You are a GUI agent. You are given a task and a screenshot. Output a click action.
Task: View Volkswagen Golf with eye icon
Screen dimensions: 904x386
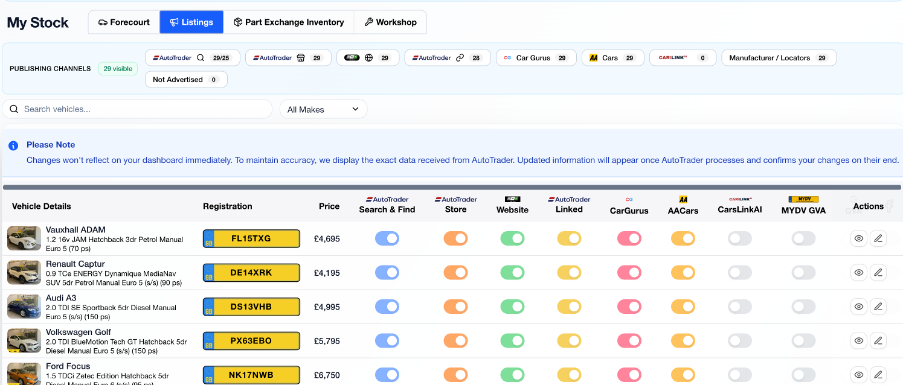tap(859, 340)
